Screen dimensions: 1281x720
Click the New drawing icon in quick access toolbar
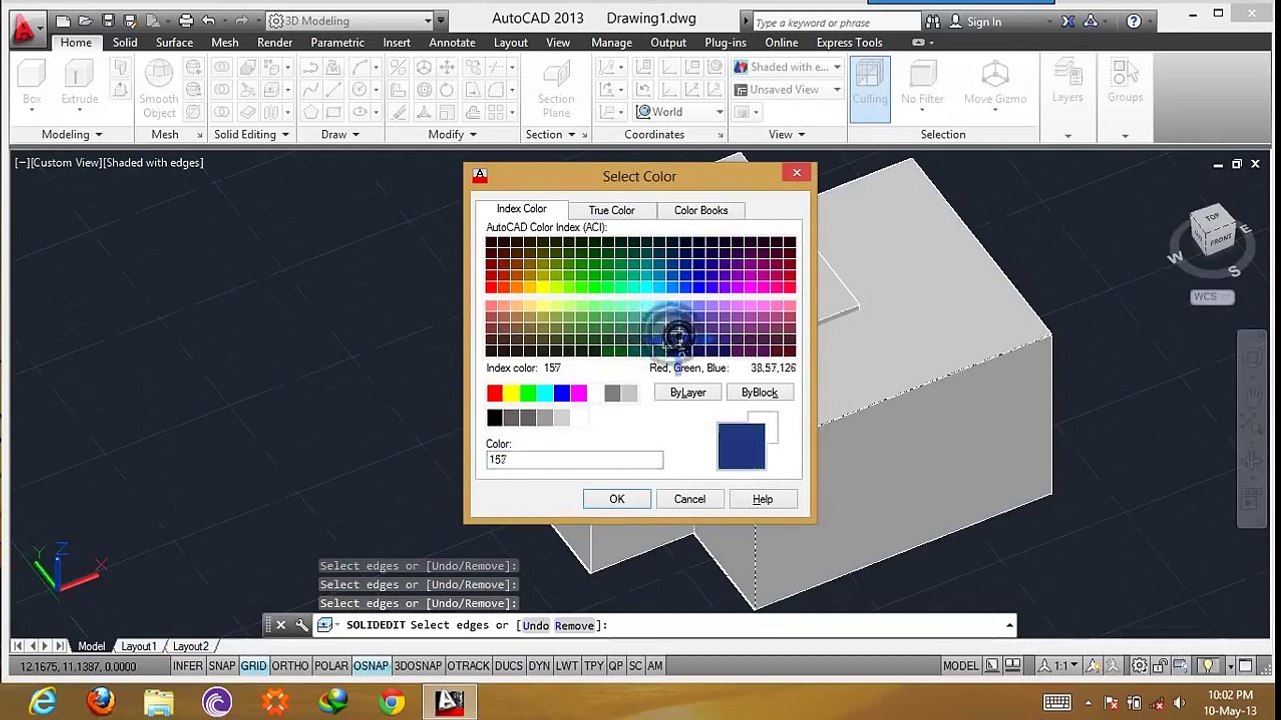click(63, 21)
